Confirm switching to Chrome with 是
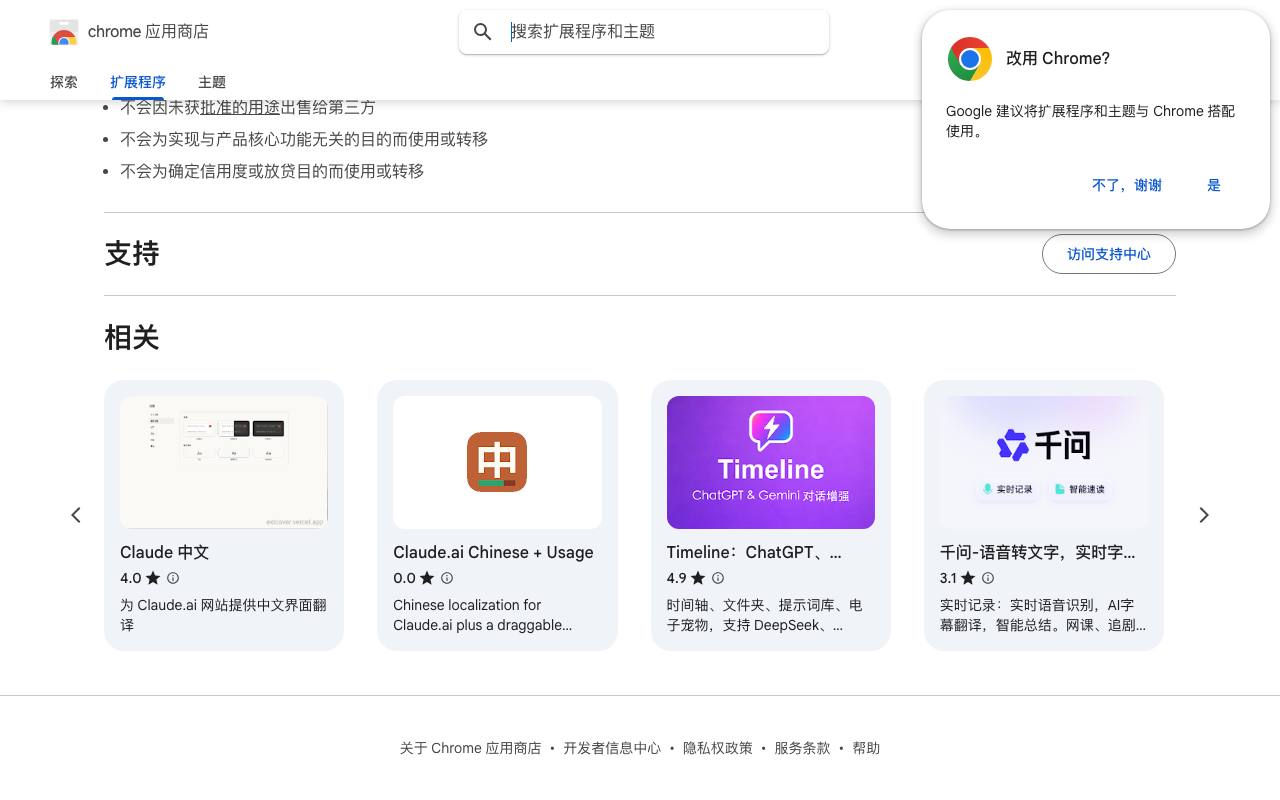 [1214, 185]
